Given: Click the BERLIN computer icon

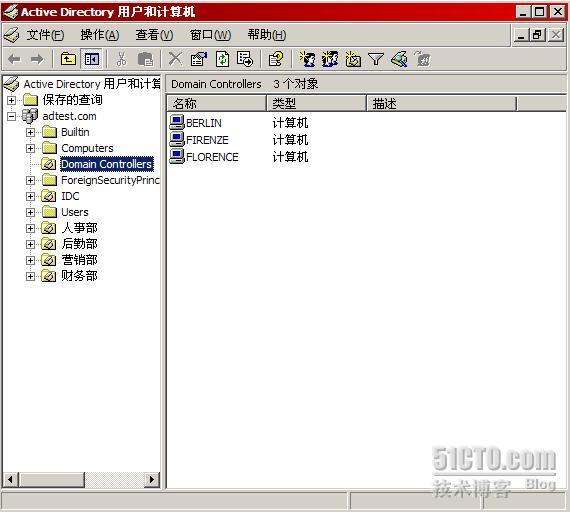Looking at the screenshot, I should click(177, 122).
